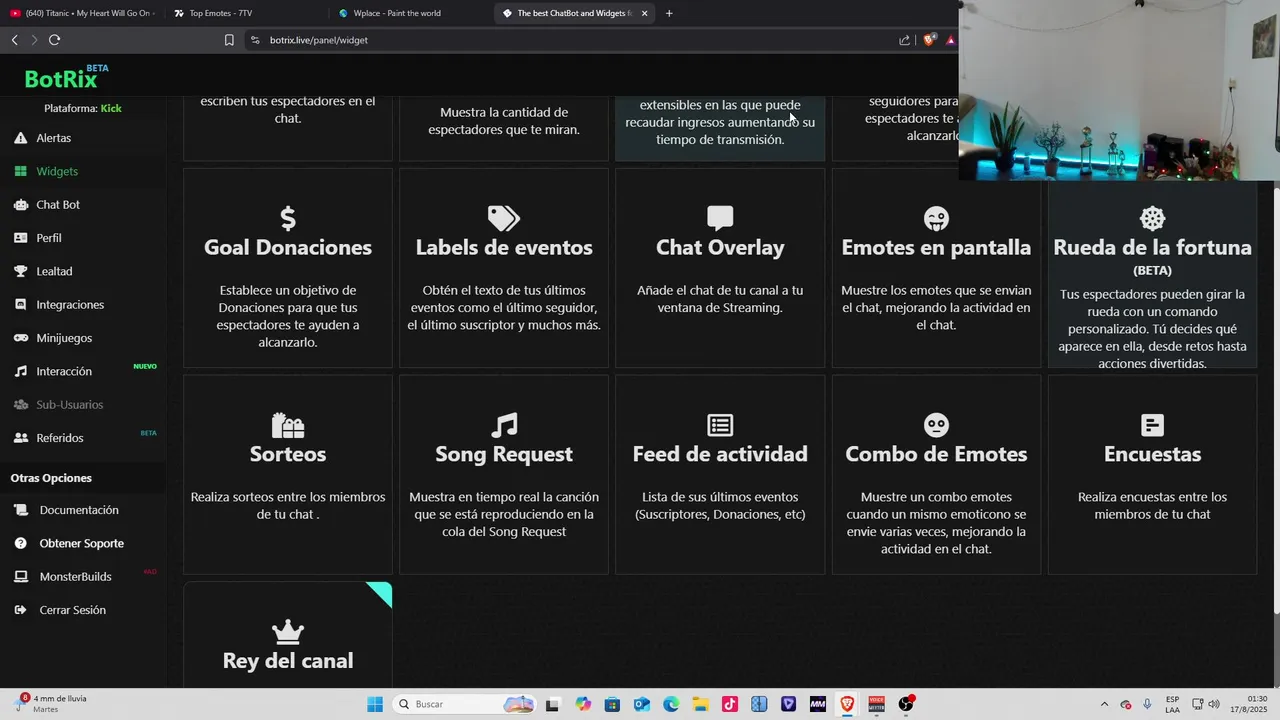Click the share icon in address bar
This screenshot has height=720, width=1280.
point(904,40)
